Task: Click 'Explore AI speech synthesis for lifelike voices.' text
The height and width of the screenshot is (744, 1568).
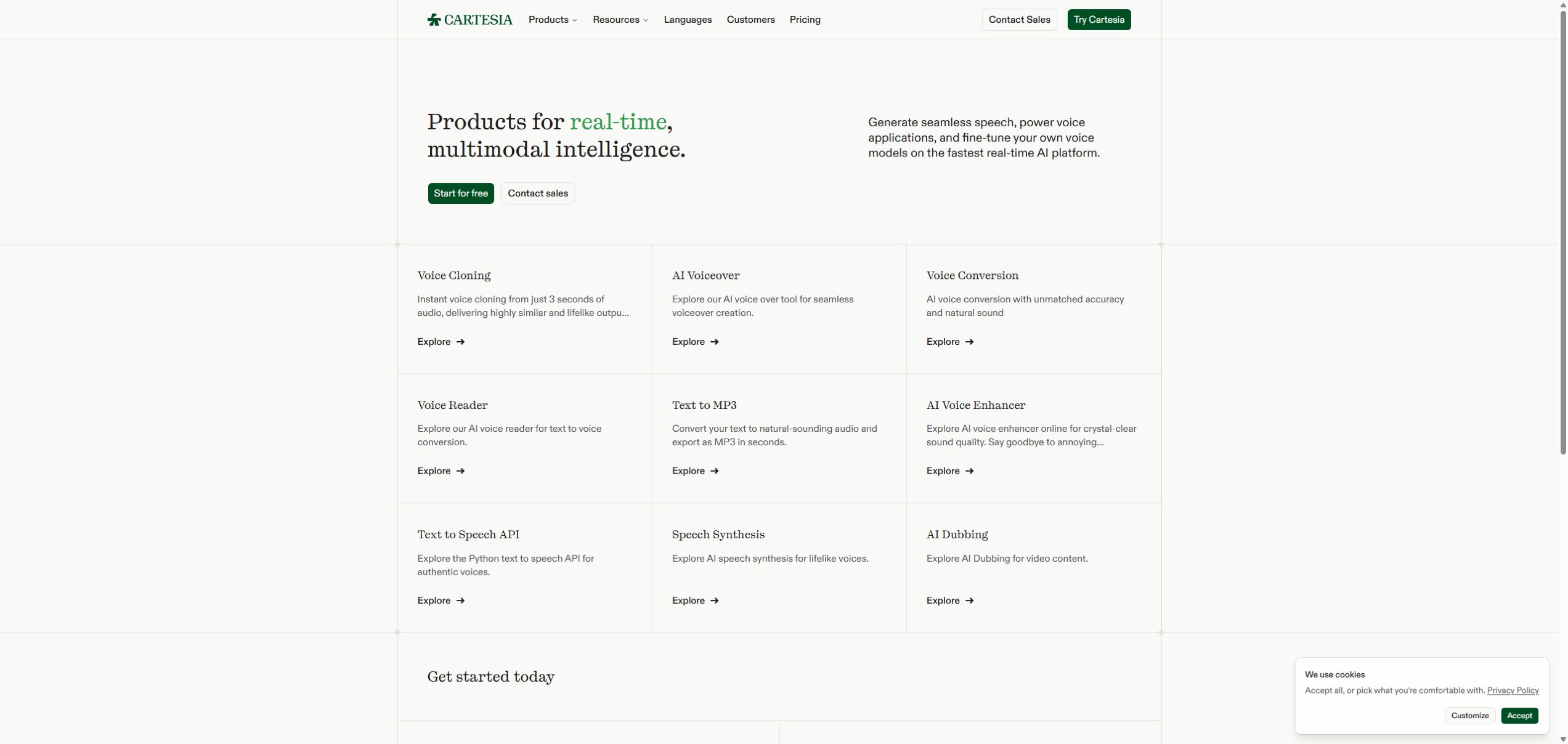Action: click(x=770, y=559)
